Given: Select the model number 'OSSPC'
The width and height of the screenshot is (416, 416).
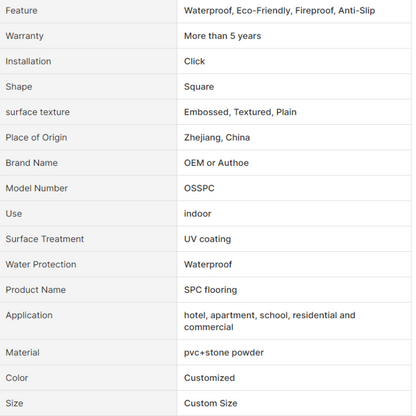Looking at the screenshot, I should click(199, 188).
